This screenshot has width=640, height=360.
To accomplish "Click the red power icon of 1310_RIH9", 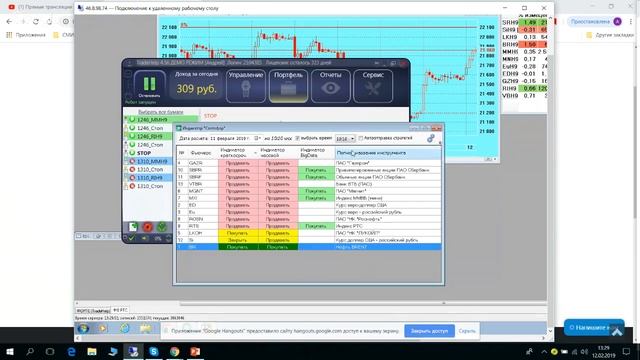I will [132, 178].
